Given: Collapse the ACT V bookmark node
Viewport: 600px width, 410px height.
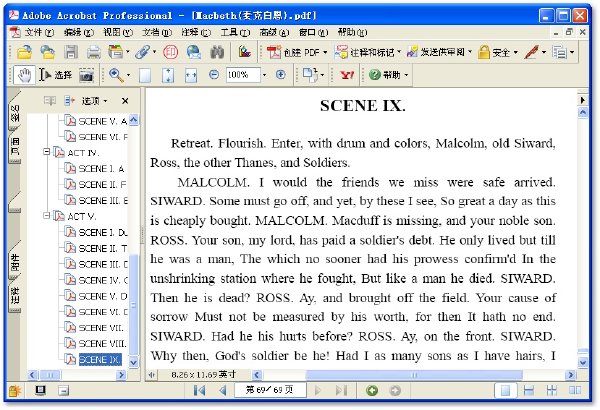Looking at the screenshot, I should point(46,216).
